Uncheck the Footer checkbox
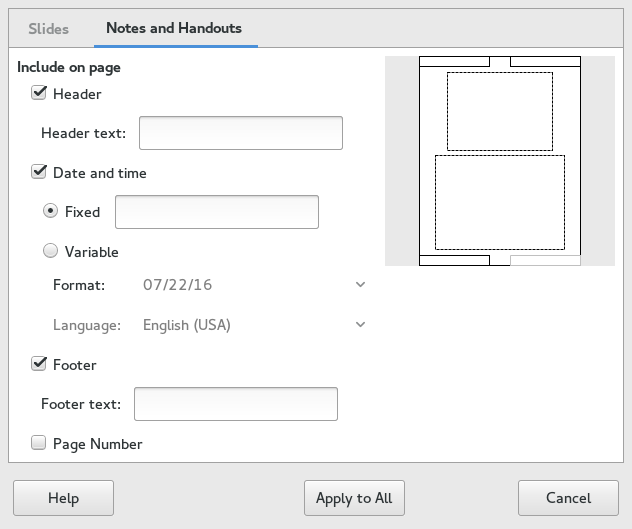The width and height of the screenshot is (632, 529). [x=39, y=364]
